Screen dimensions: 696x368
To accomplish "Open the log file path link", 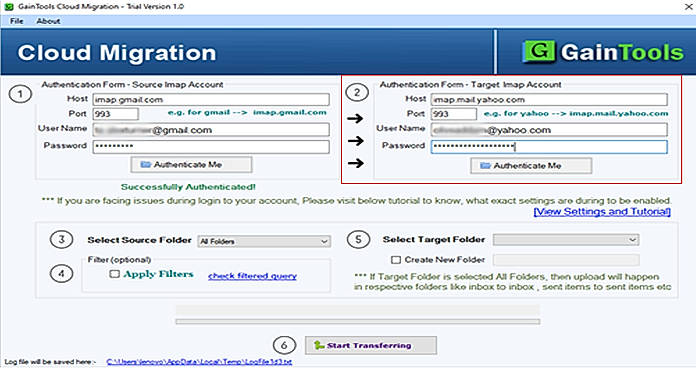I will [199, 362].
